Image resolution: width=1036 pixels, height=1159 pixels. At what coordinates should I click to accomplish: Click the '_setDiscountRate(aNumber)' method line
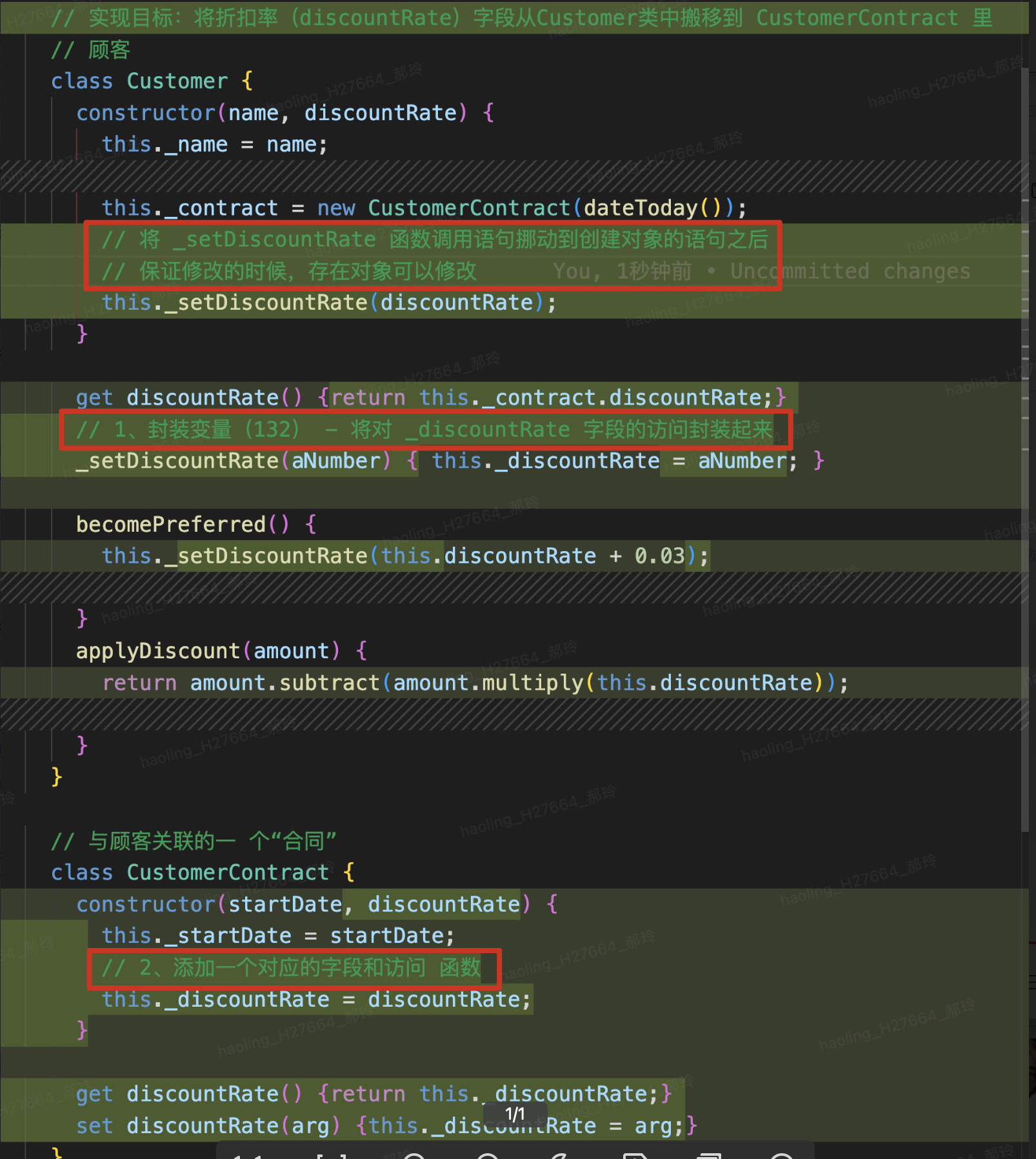pos(450,461)
